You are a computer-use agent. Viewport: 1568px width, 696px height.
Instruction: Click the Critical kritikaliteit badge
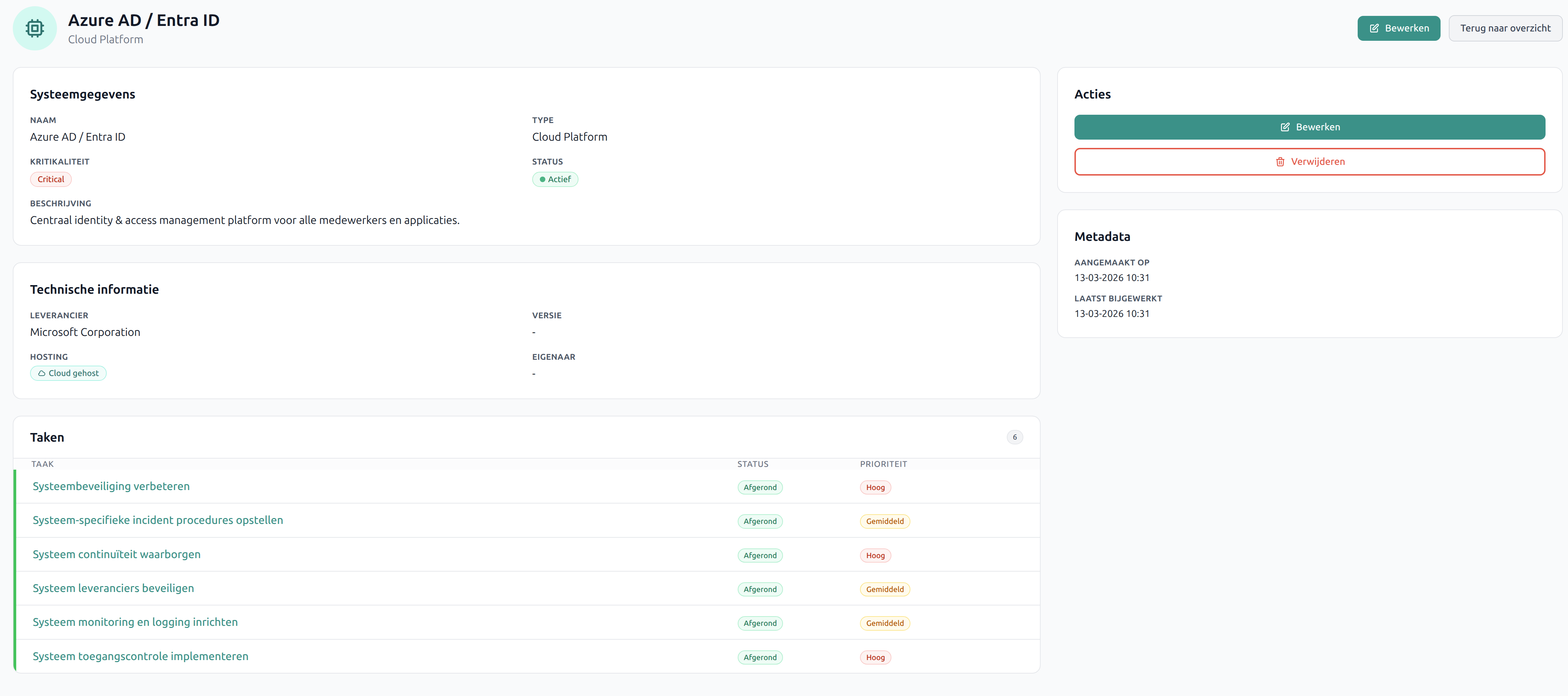(x=50, y=180)
